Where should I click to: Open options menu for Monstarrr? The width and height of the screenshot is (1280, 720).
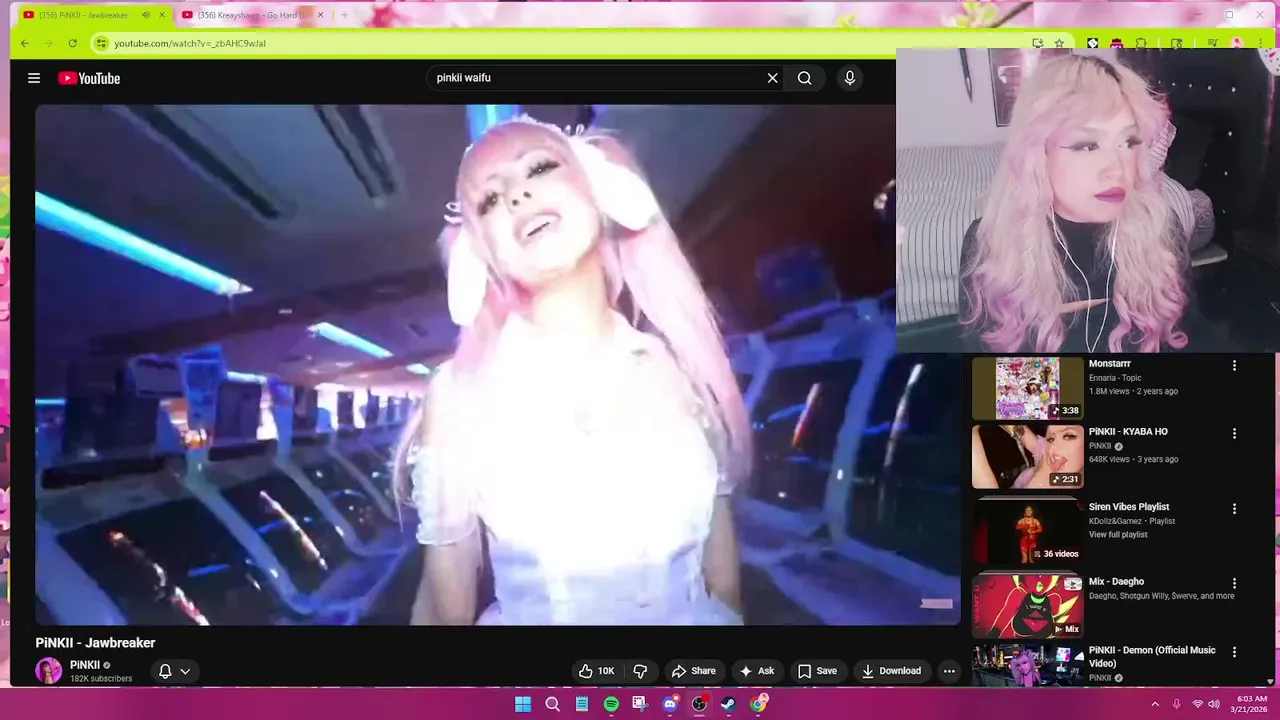pyautogui.click(x=1234, y=366)
